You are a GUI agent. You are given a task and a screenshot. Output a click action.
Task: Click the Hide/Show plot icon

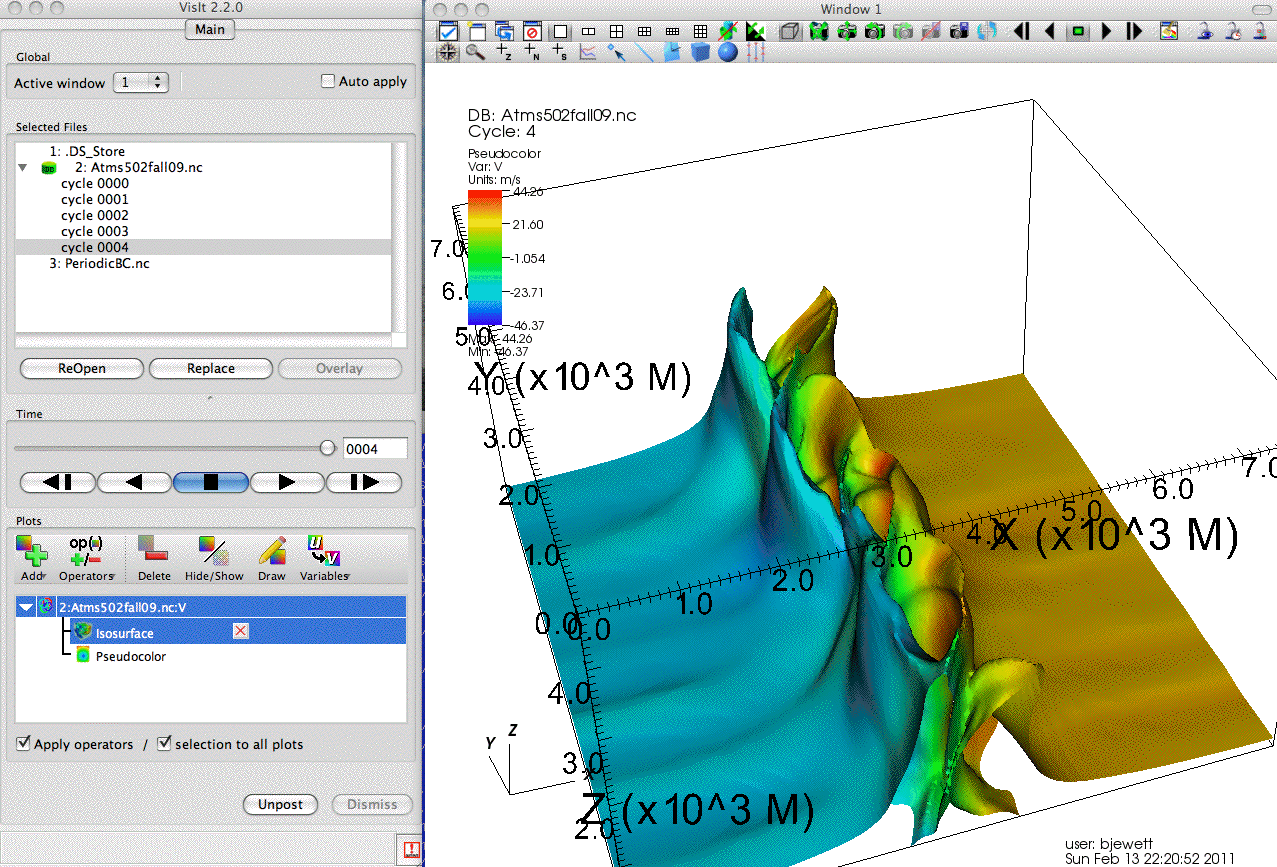pyautogui.click(x=213, y=550)
